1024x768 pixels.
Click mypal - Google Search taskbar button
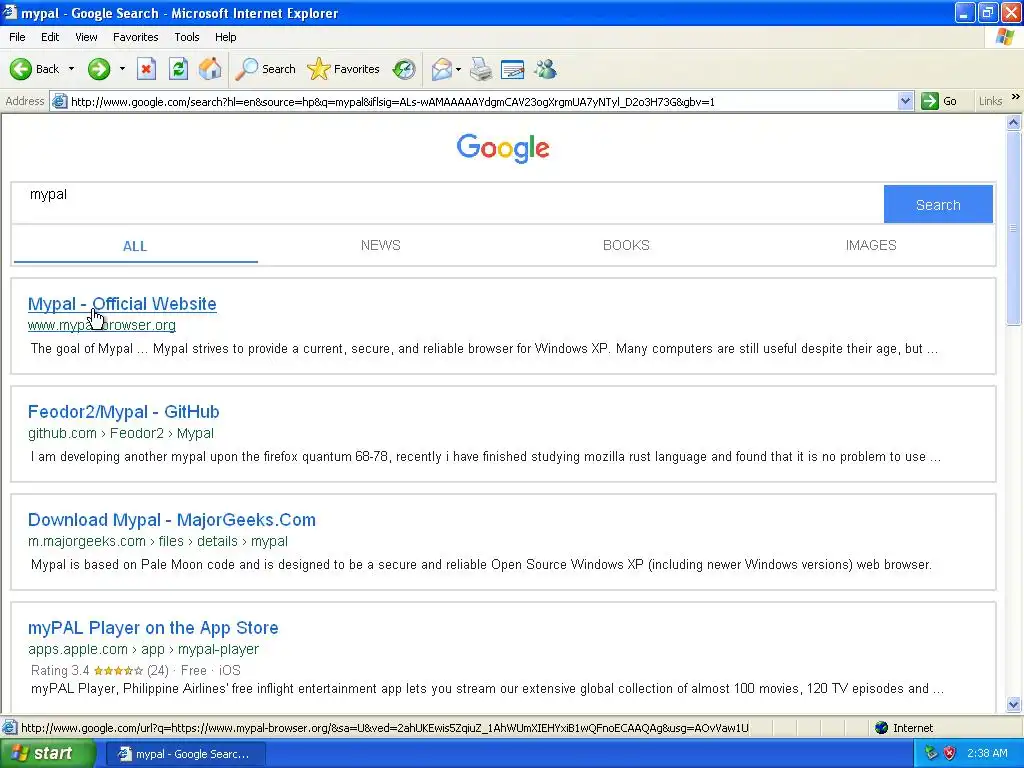click(185, 754)
